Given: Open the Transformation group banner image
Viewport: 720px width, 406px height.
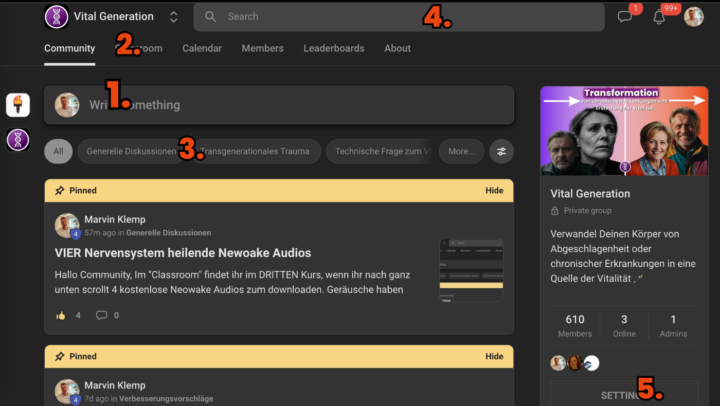Looking at the screenshot, I should pos(624,130).
